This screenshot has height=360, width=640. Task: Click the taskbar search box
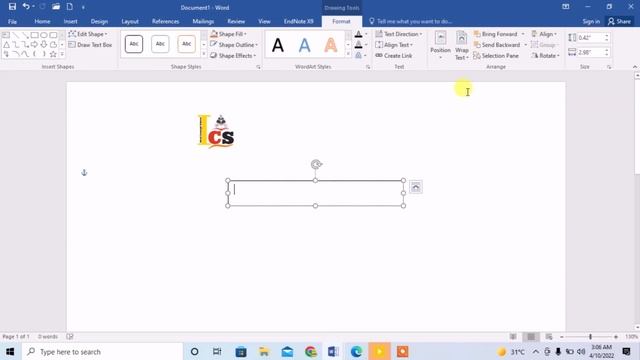click(102, 351)
